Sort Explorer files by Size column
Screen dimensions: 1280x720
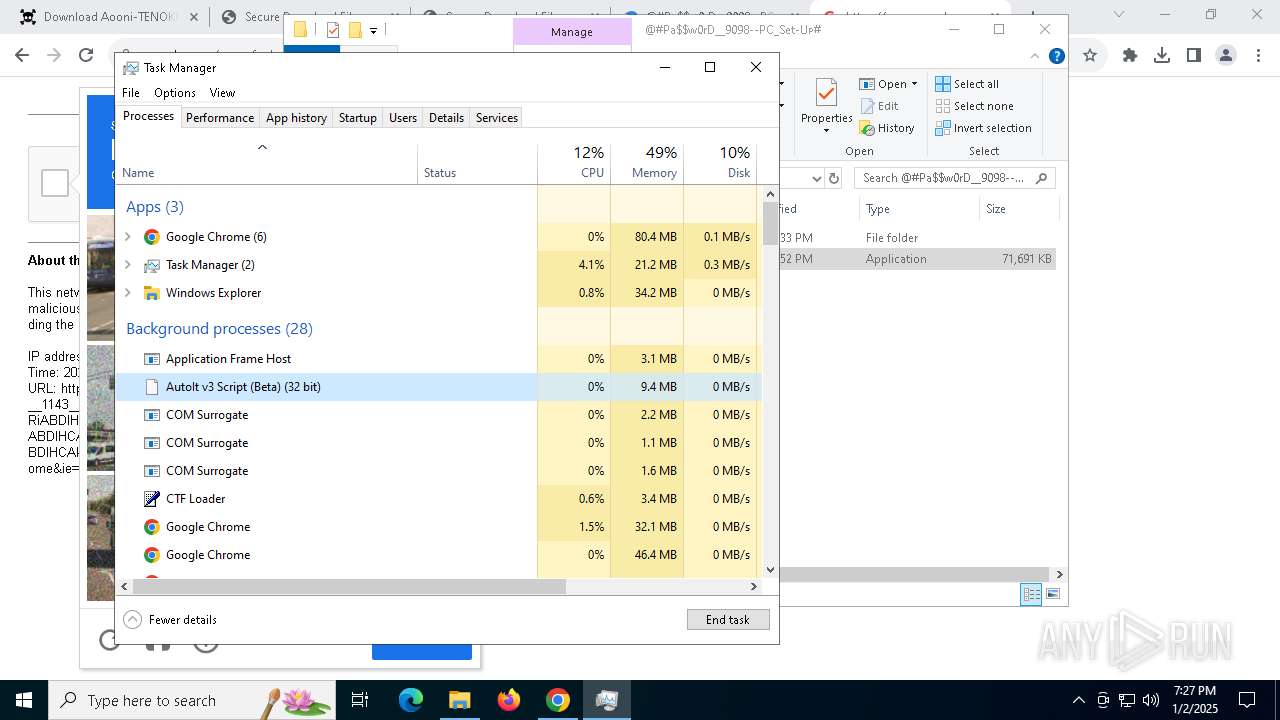point(1018,209)
